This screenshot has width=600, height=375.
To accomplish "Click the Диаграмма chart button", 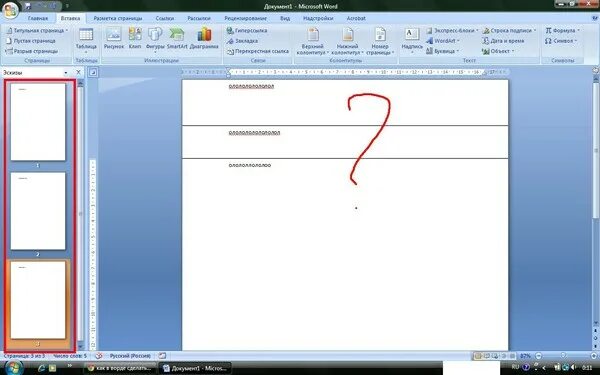I will point(204,38).
